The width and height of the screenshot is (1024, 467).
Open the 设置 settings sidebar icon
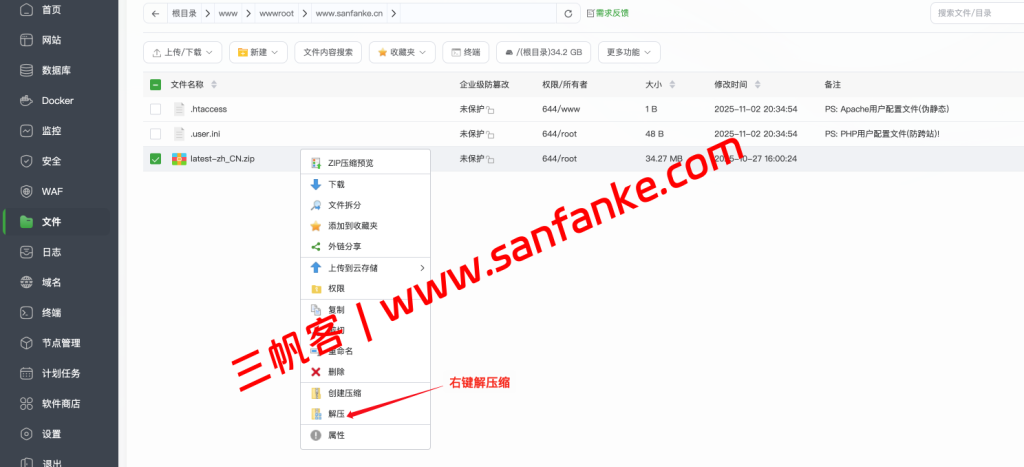click(26, 434)
